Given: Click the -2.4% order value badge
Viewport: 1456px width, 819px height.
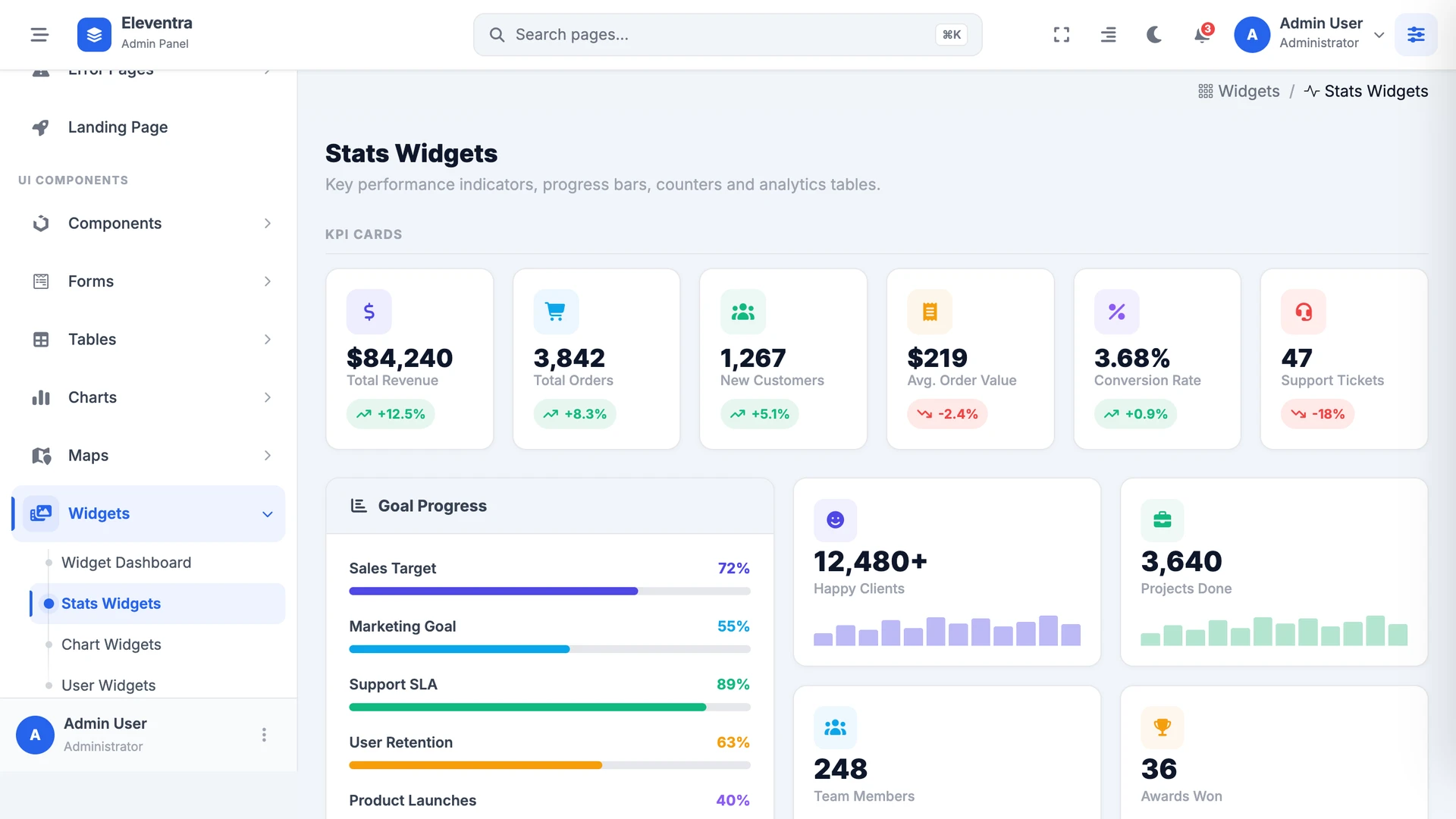Looking at the screenshot, I should click(x=947, y=414).
